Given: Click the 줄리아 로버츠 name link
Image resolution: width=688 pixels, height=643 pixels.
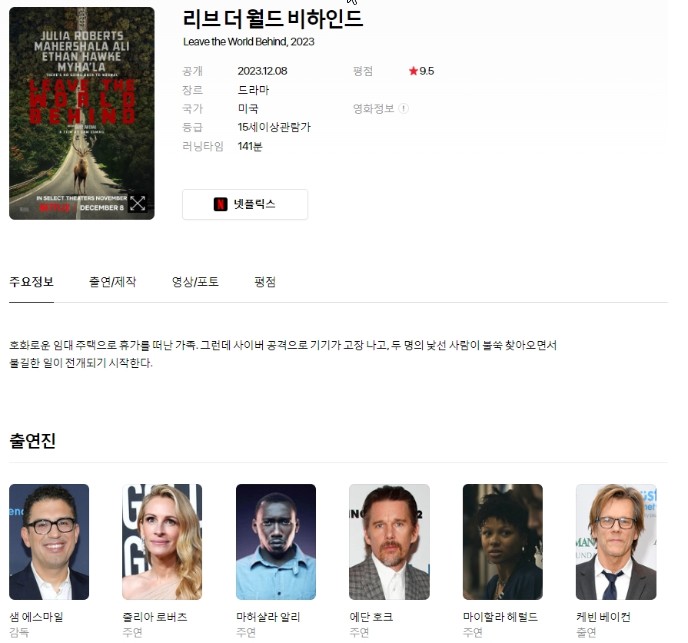Looking at the screenshot, I should pos(155,617).
